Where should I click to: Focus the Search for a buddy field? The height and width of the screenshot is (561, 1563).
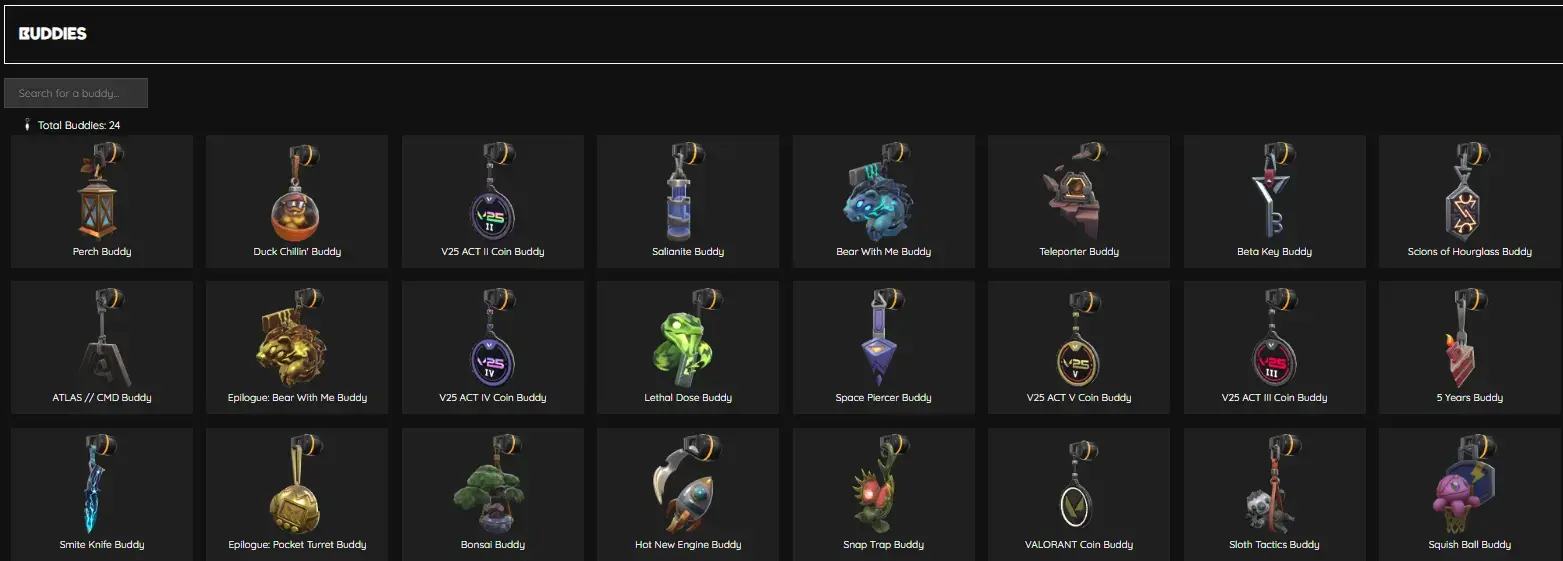76,93
